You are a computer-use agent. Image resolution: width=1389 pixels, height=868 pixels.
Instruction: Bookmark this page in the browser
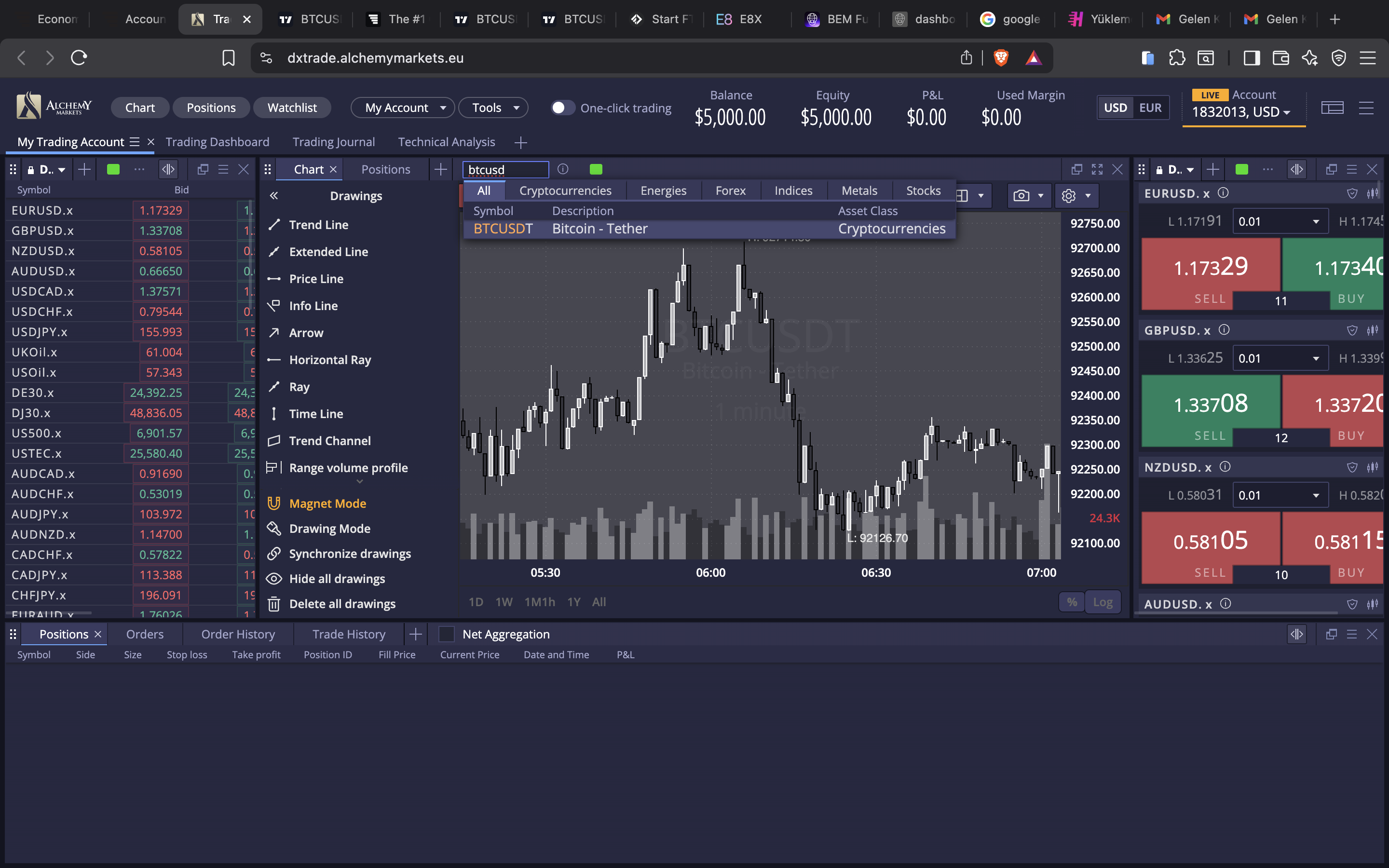229,58
